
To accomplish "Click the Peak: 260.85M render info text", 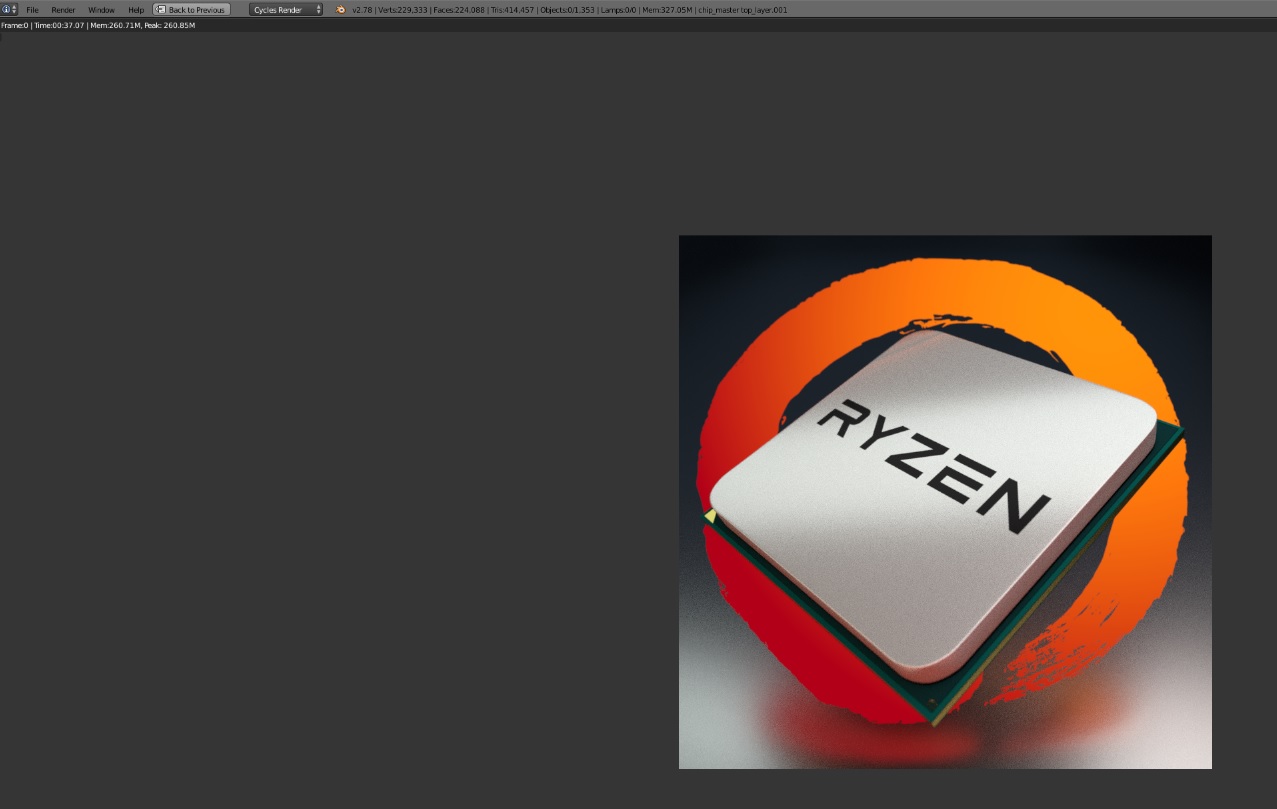I will [x=169, y=25].
